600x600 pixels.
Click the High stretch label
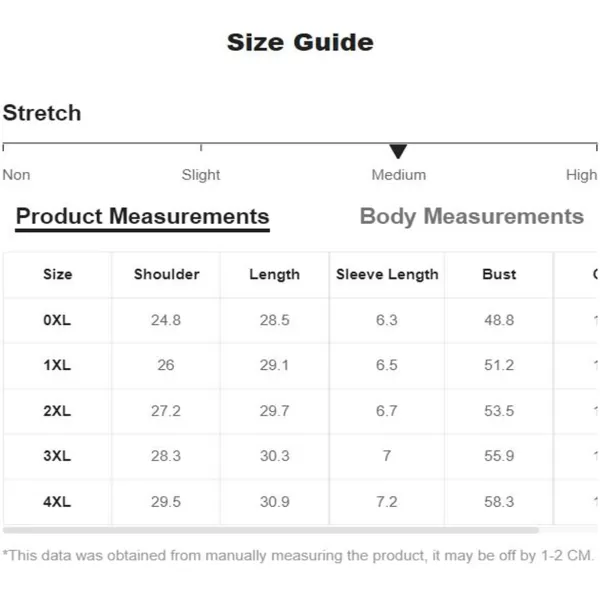[x=581, y=175]
